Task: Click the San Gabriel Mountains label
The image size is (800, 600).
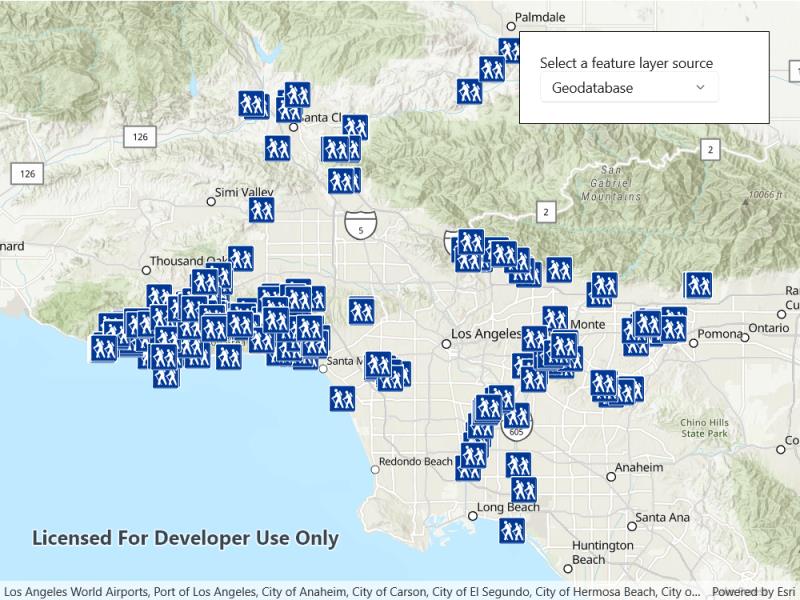Action: 611,183
